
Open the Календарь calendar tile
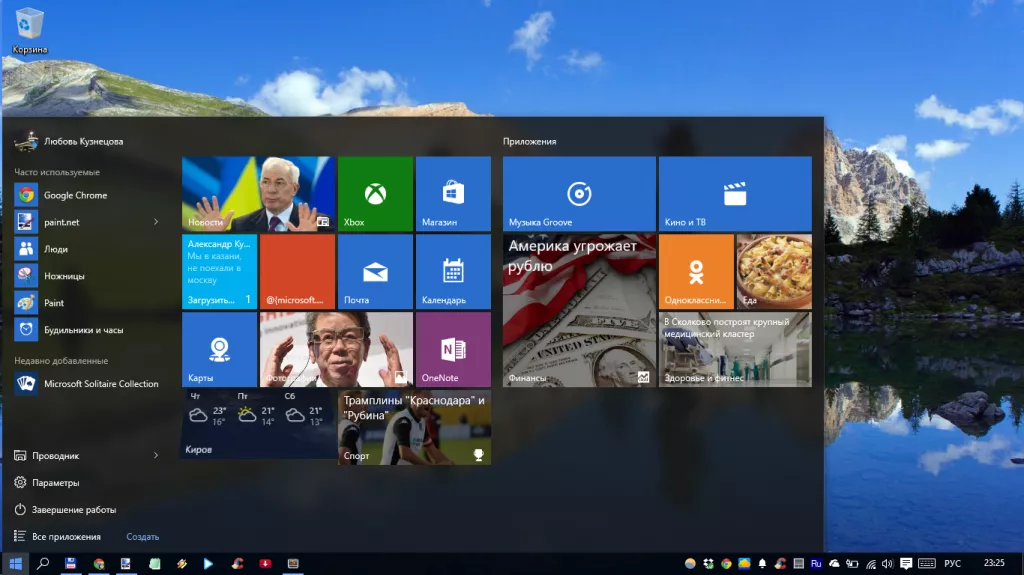tap(453, 271)
